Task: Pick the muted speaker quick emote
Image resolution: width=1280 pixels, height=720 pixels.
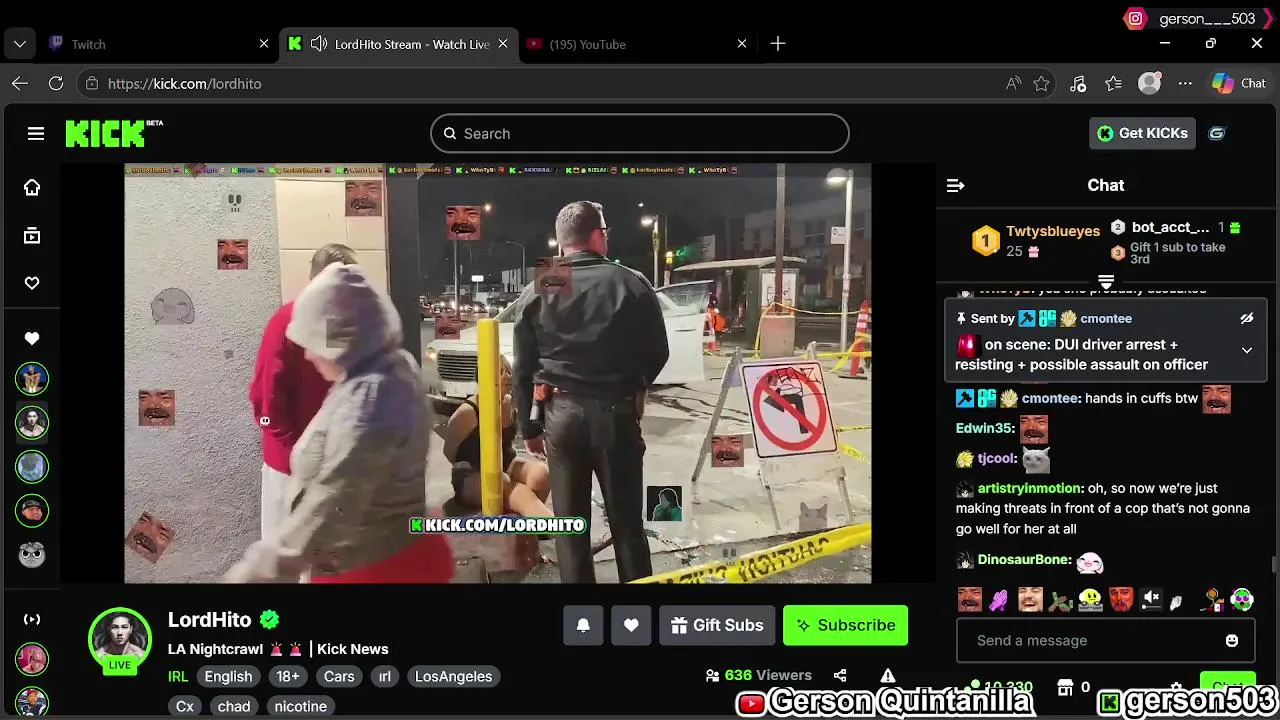Action: coord(1151,599)
